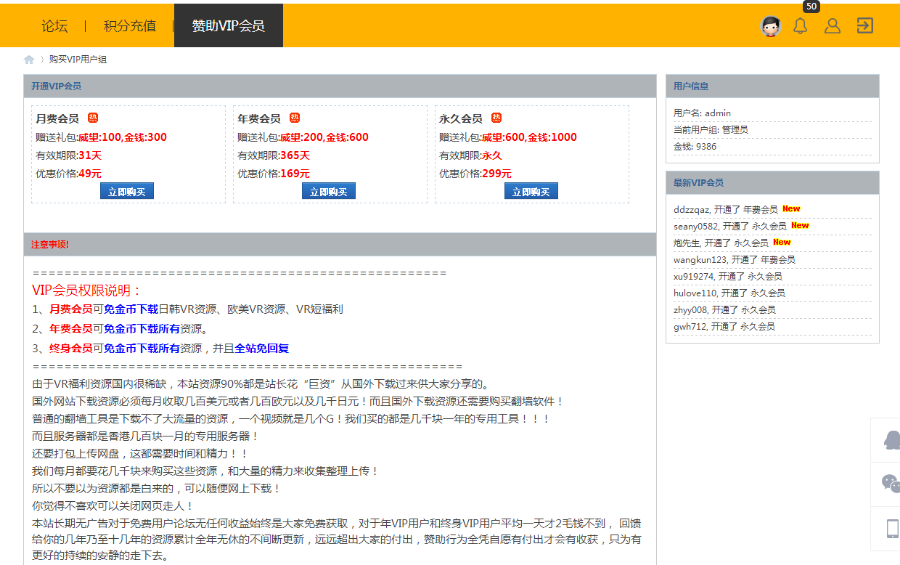Click the New badge beside seany0582
This screenshot has height=565, width=900.
800,226
